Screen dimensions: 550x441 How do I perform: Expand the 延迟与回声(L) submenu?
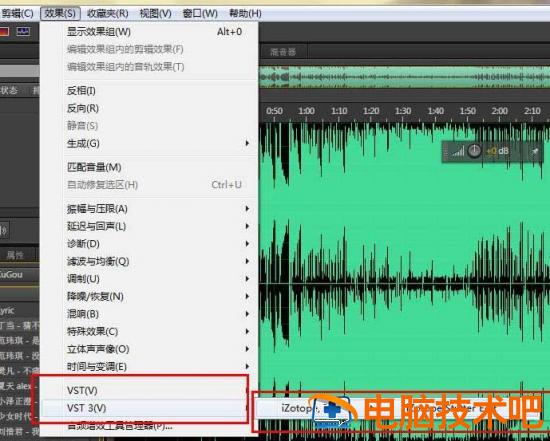(x=150, y=226)
